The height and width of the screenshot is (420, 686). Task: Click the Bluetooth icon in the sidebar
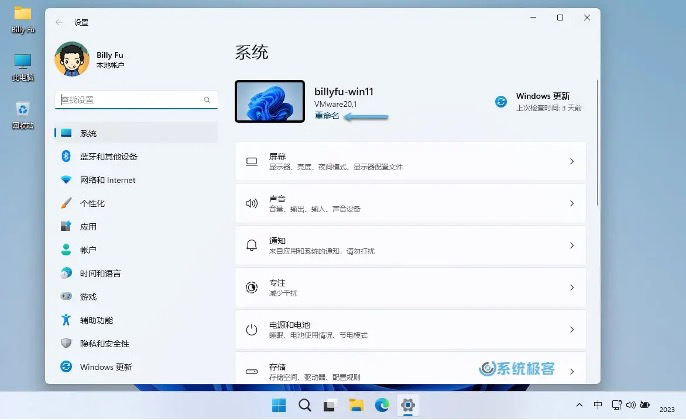(x=67, y=156)
